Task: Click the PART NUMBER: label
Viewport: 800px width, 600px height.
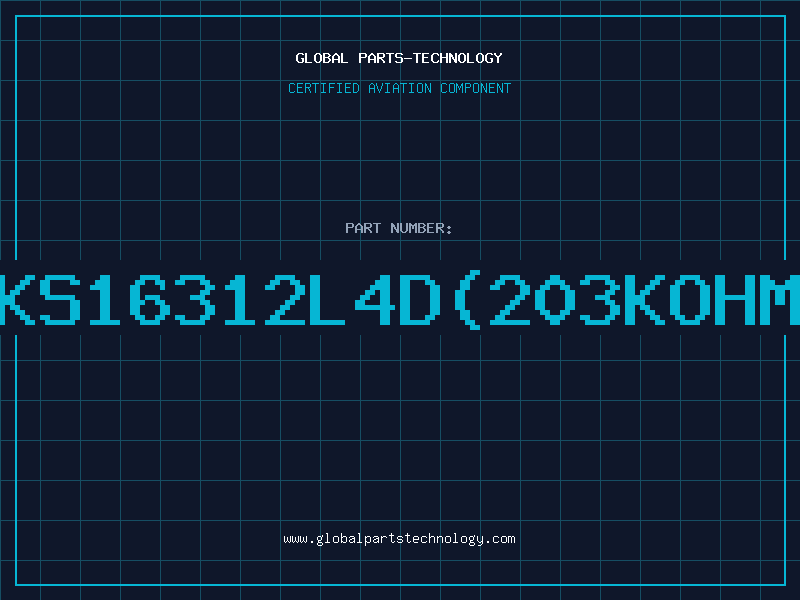Action: 399,228
